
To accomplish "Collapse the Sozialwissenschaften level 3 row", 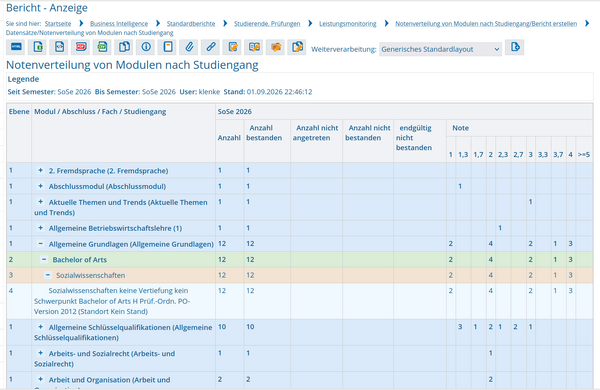I will 48,275.
